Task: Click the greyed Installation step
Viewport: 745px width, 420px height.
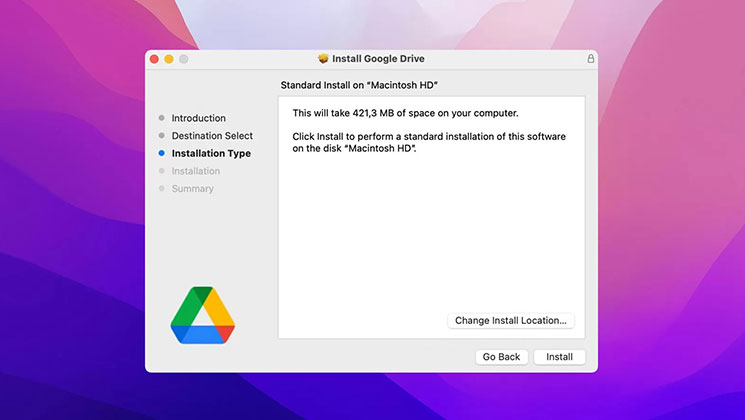Action: click(196, 171)
